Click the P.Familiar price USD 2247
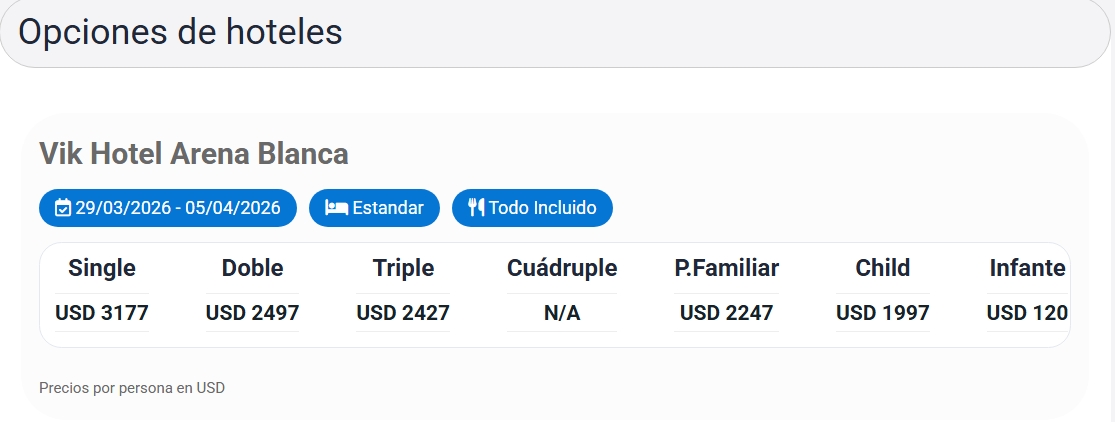1115x422 pixels. (727, 313)
